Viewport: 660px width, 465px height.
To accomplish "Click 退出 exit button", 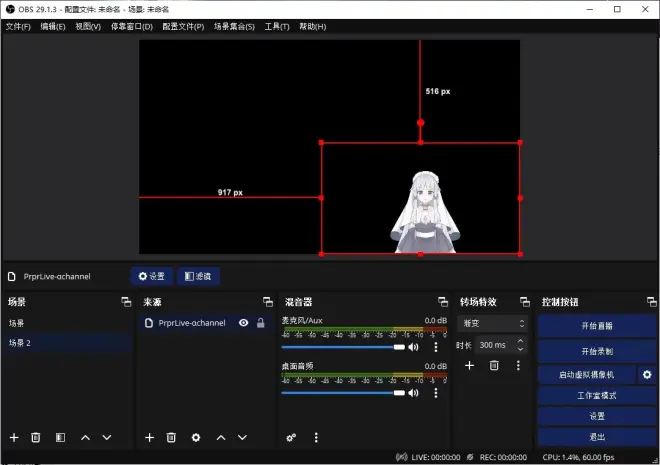I will 597,437.
